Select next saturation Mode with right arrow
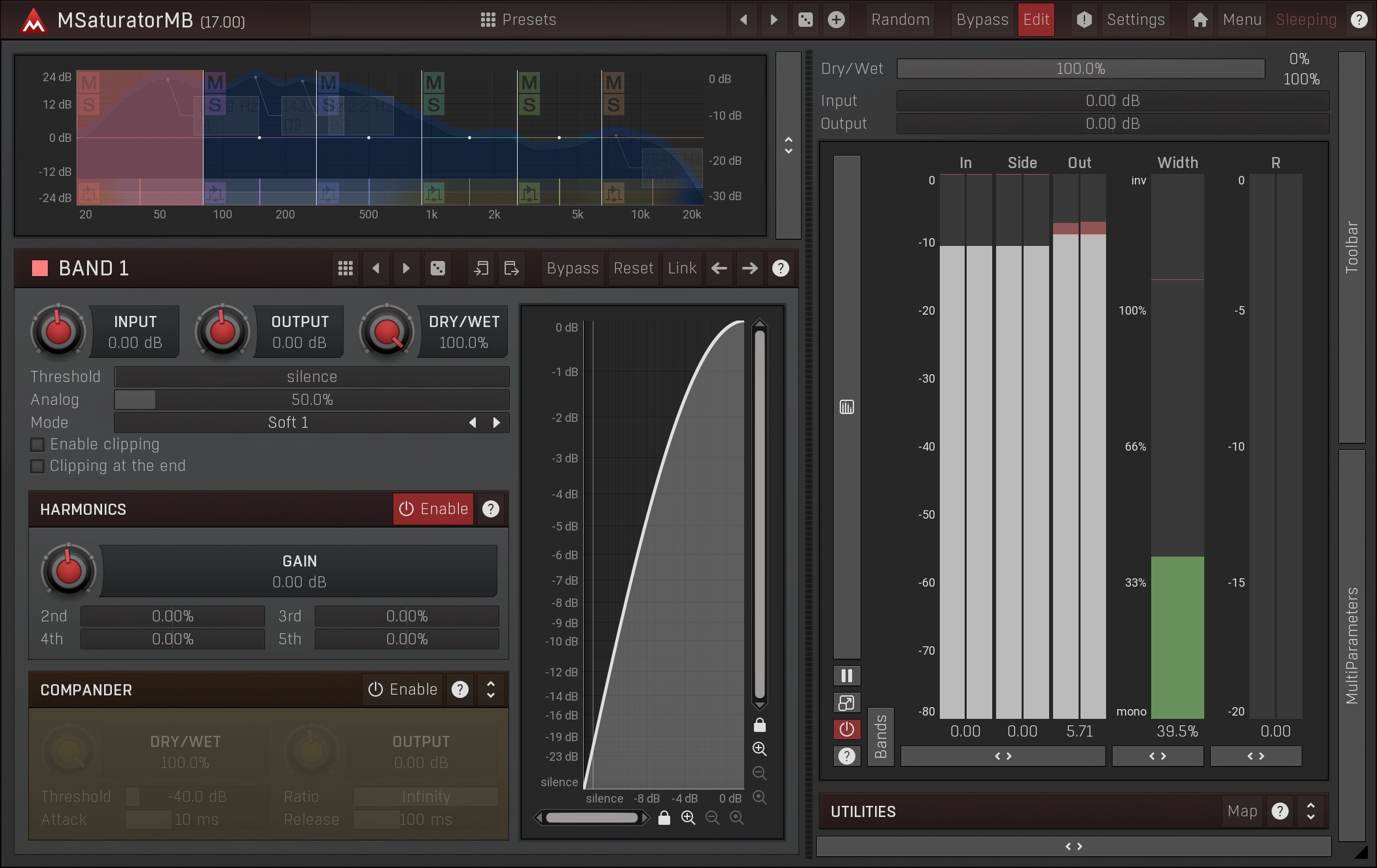 pyautogui.click(x=497, y=423)
